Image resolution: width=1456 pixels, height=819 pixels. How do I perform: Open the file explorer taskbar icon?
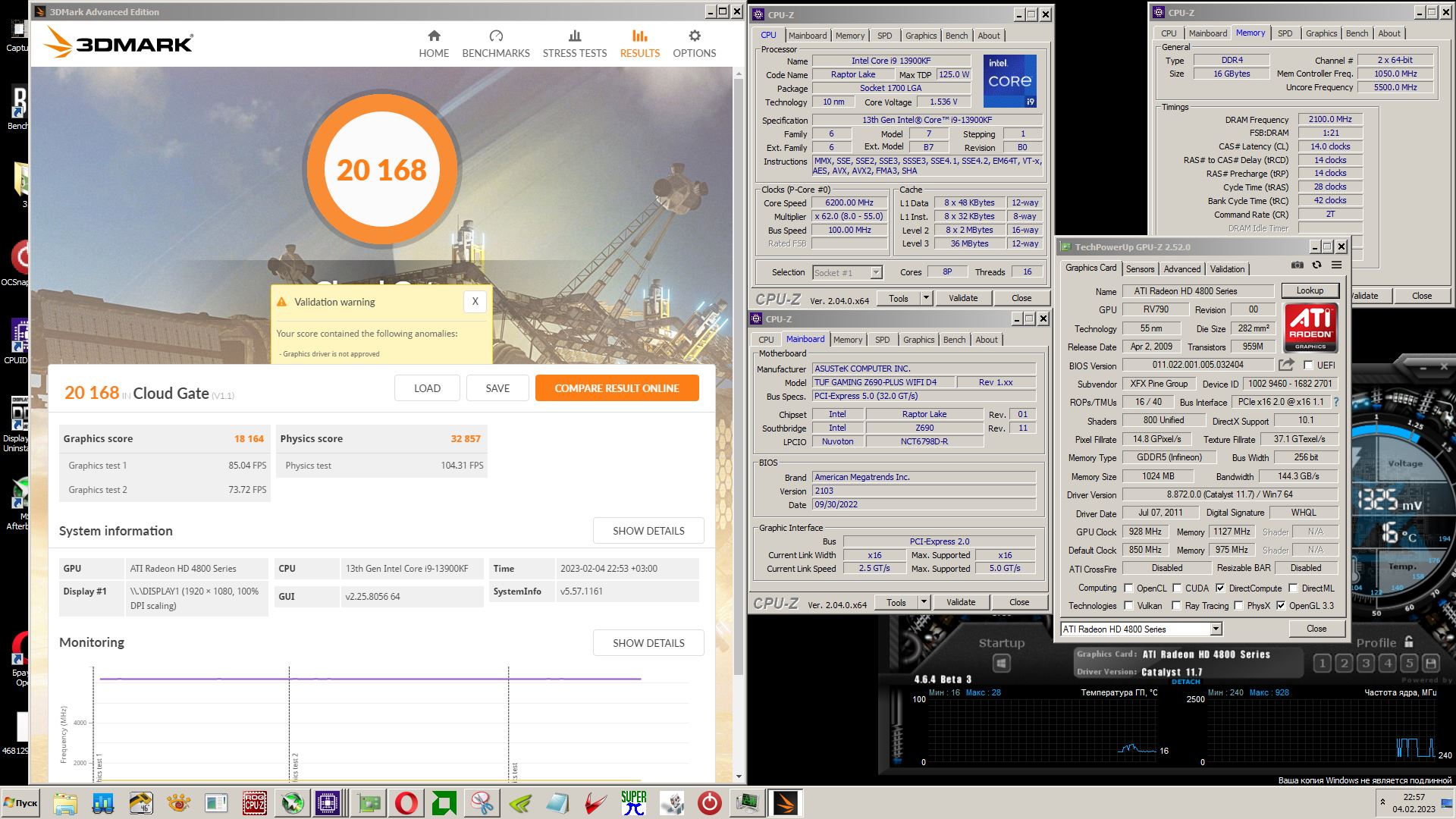pos(65,803)
